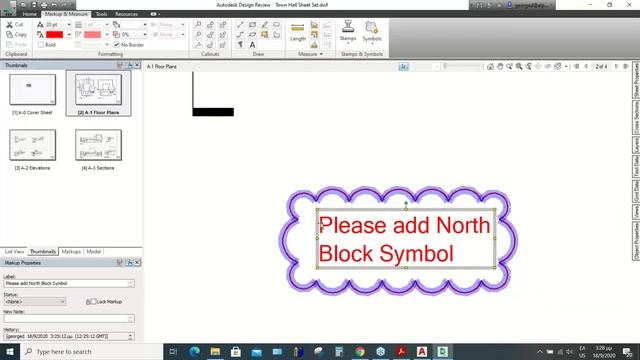
Task: Open the Layers side palette
Action: [636, 145]
